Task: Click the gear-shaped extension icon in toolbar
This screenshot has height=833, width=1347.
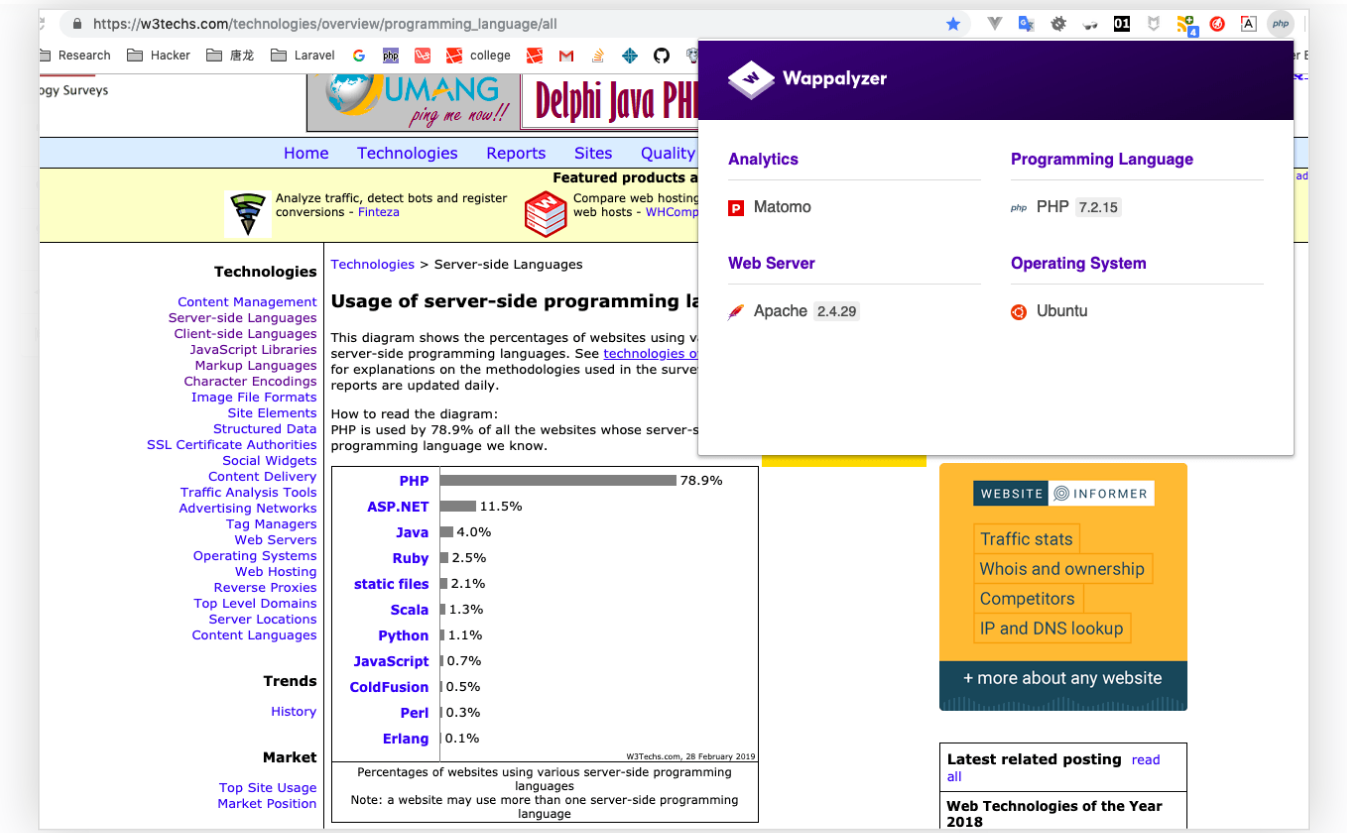Action: [1058, 24]
